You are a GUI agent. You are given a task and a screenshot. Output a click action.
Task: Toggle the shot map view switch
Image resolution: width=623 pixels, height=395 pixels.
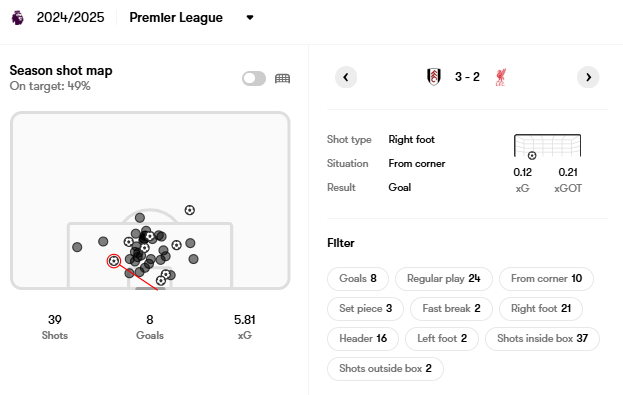[x=254, y=78]
